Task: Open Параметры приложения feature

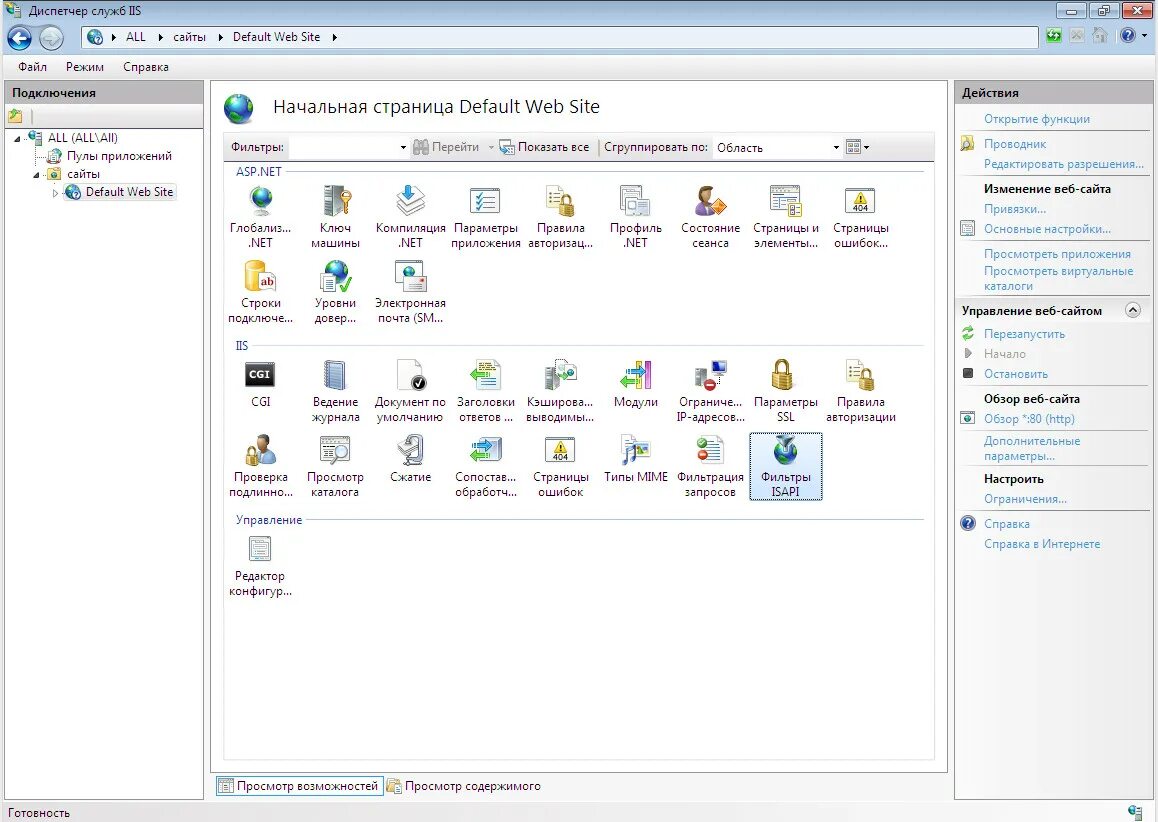Action: [485, 217]
